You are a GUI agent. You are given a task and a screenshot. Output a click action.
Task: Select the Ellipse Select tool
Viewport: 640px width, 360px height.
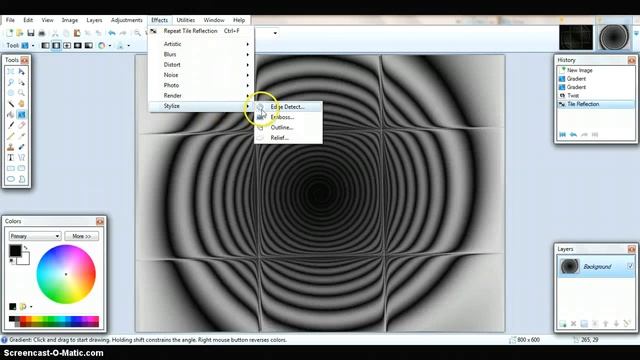tap(11, 93)
